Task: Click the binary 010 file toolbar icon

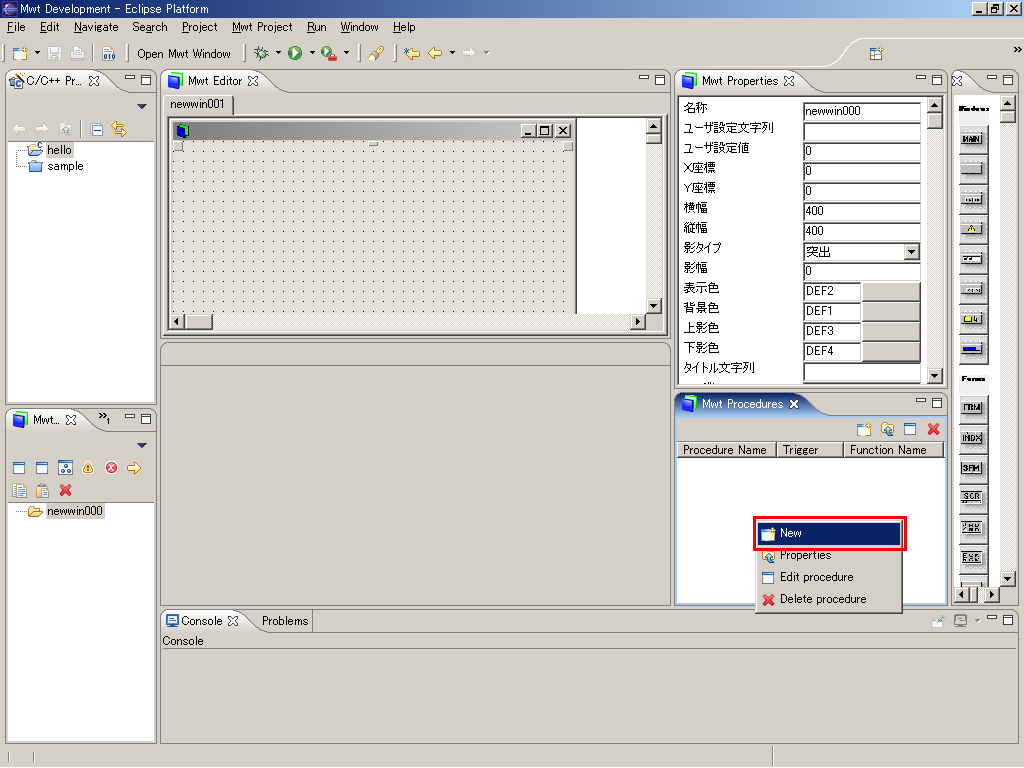Action: coord(108,54)
